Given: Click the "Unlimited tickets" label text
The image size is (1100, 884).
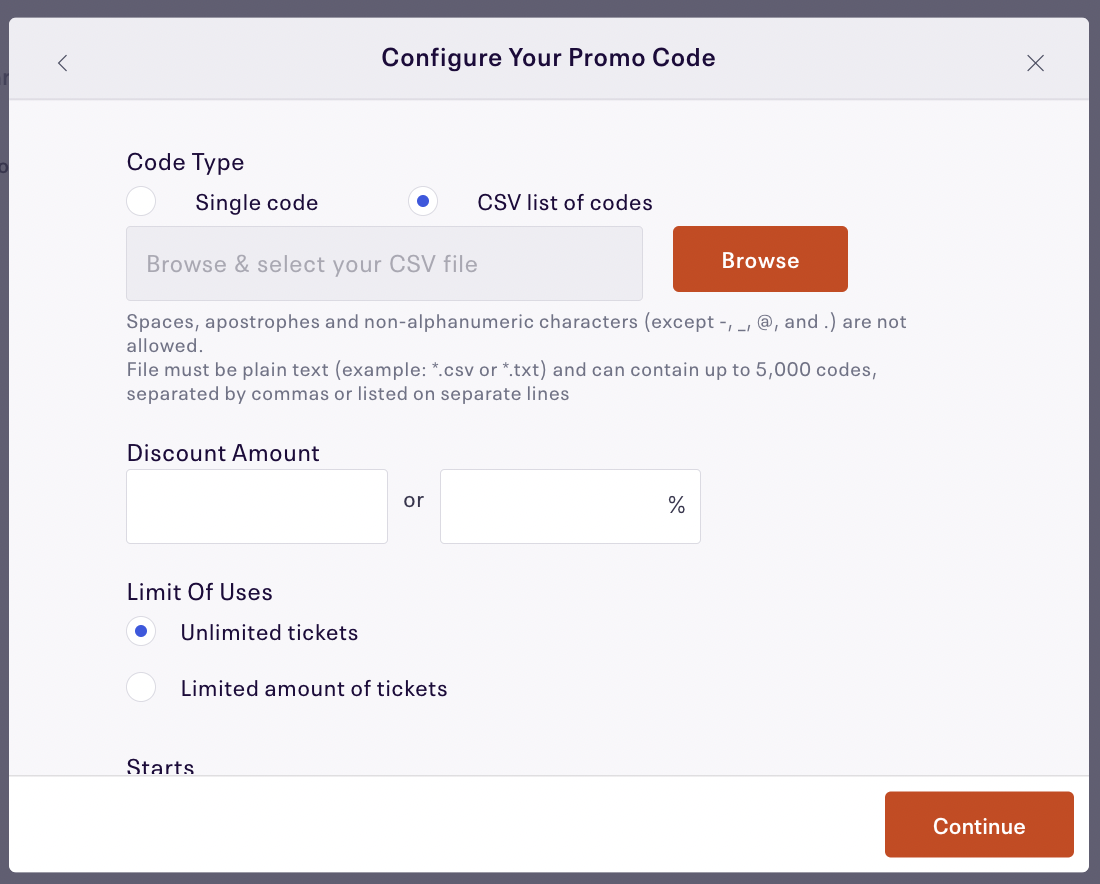Looking at the screenshot, I should tap(269, 633).
